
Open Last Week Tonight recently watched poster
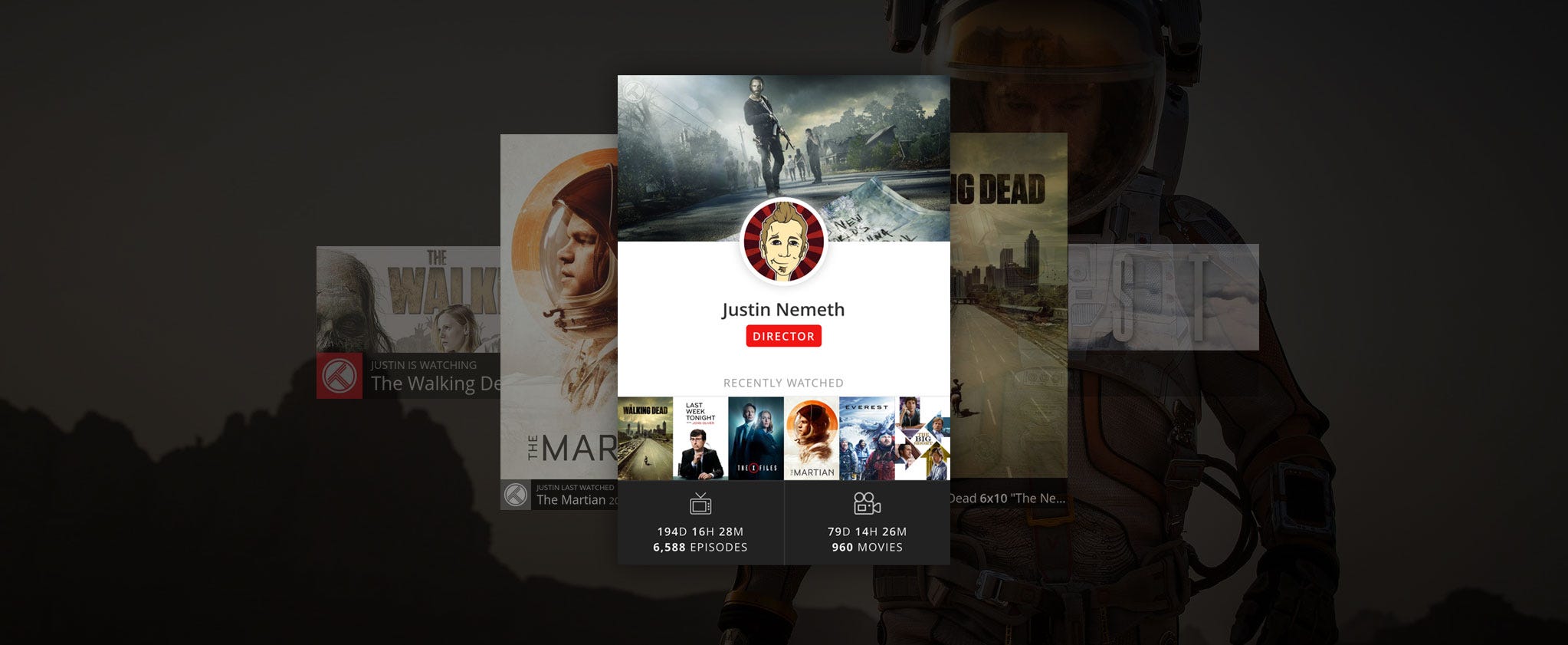tap(700, 438)
